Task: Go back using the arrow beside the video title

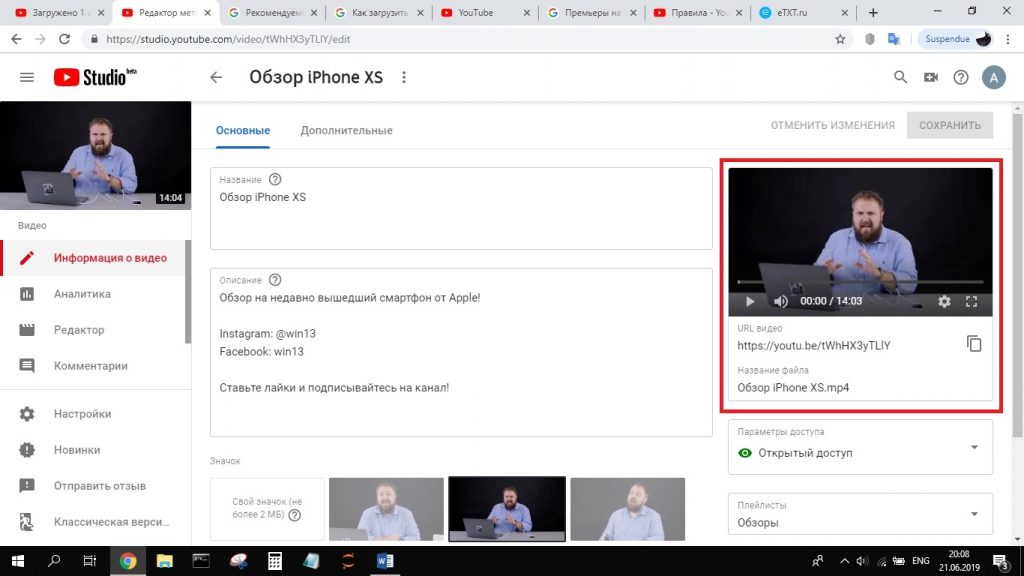Action: 216,78
